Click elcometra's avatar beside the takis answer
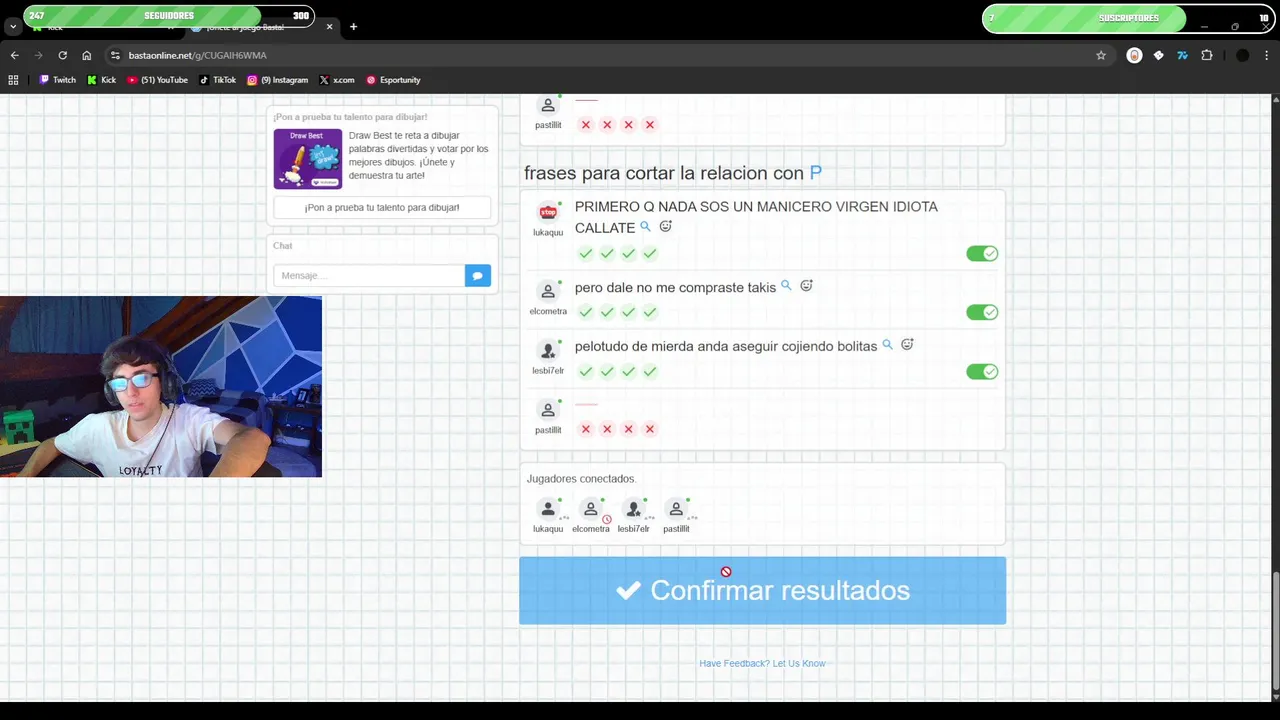This screenshot has height=720, width=1280. point(548,291)
